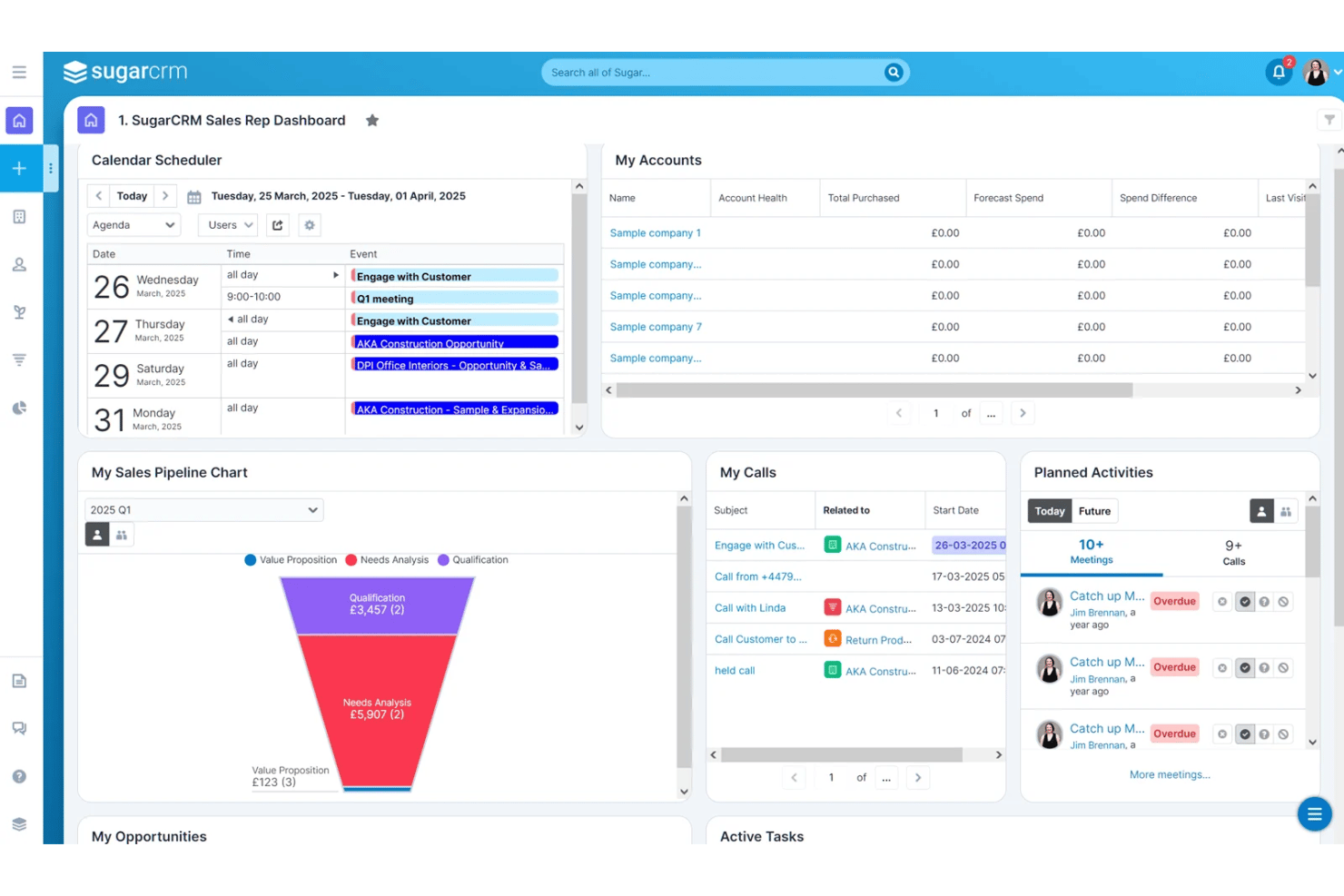Show team Planned Activities
The image size is (1344, 896).
1286,511
